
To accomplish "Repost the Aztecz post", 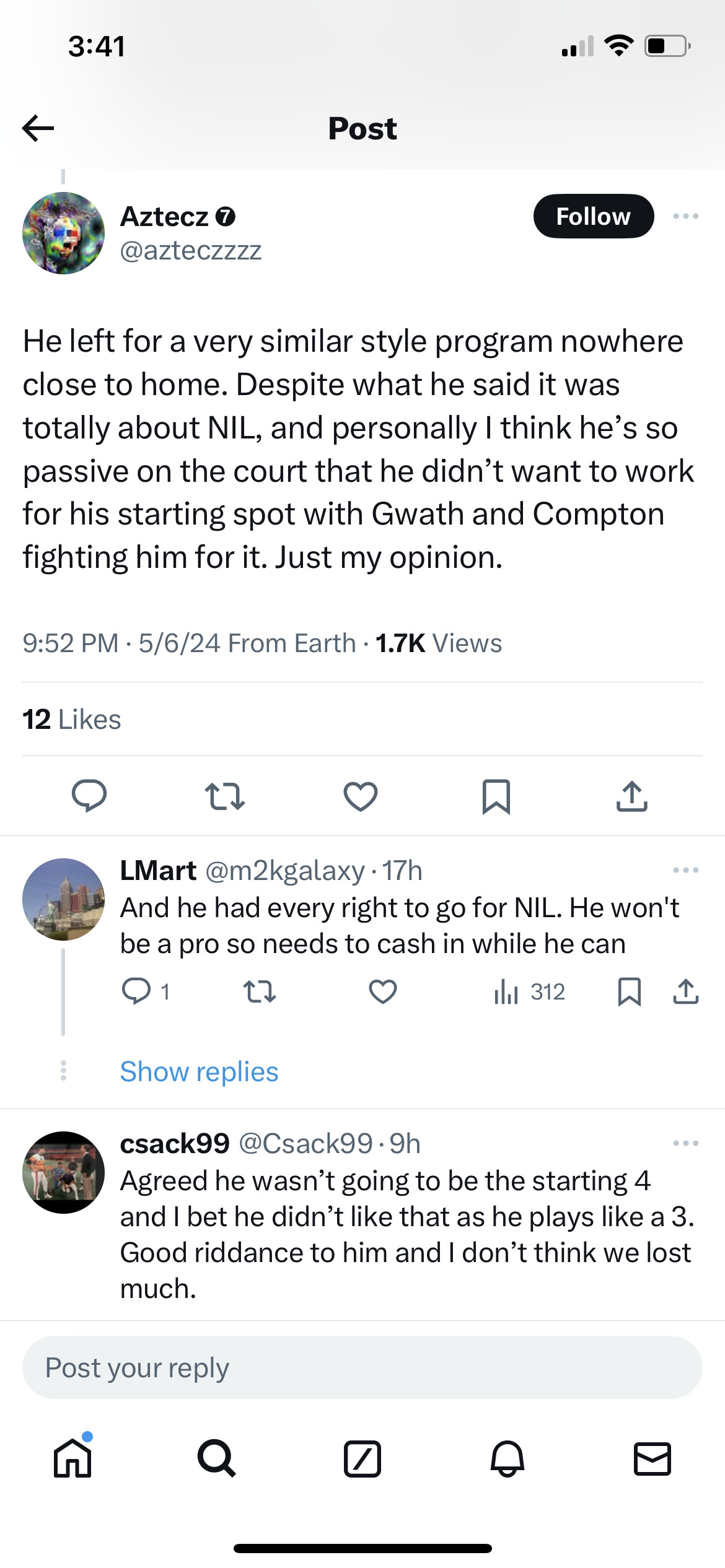I will click(225, 796).
